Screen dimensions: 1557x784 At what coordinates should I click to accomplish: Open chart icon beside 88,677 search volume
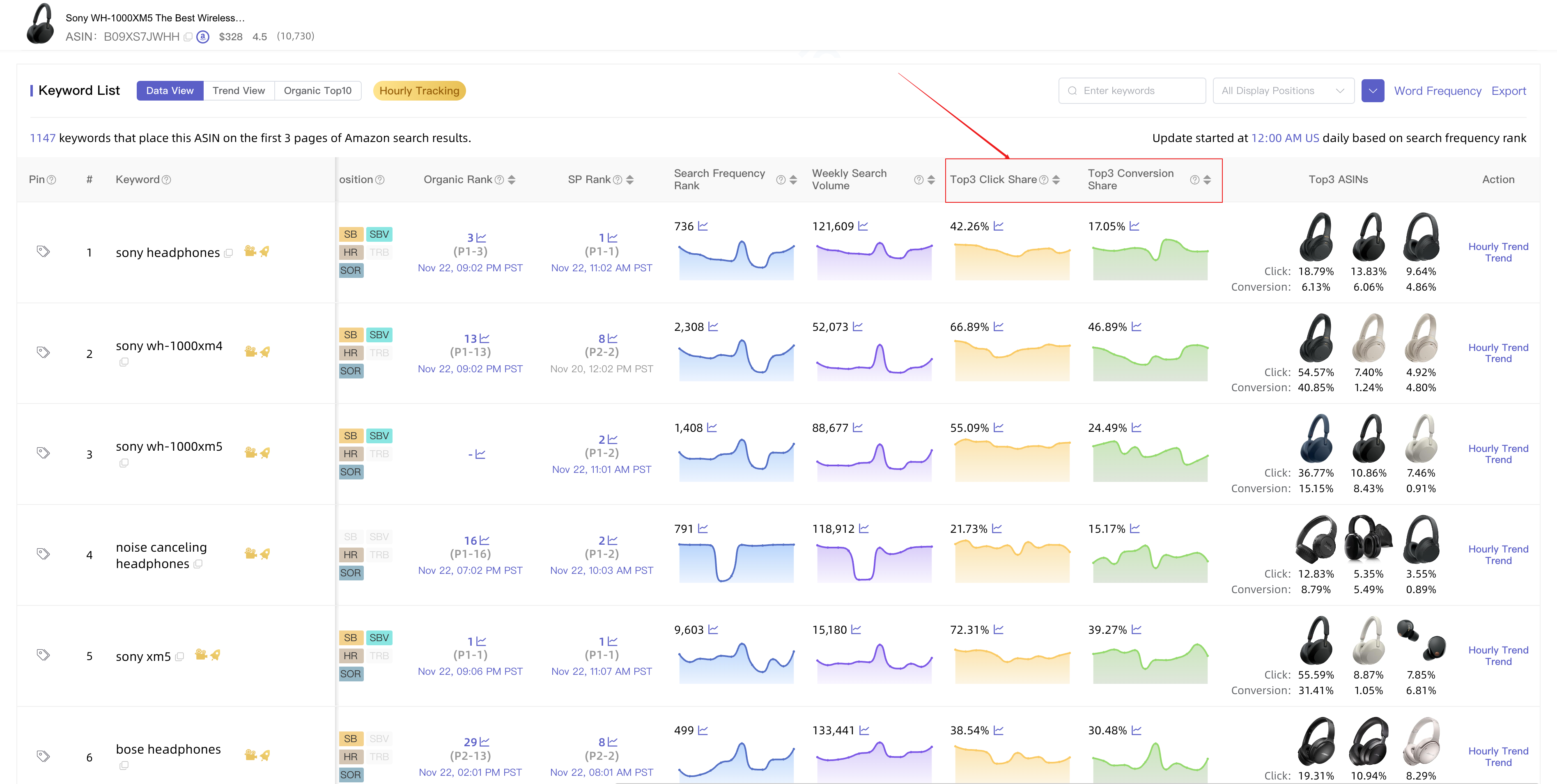(x=858, y=428)
